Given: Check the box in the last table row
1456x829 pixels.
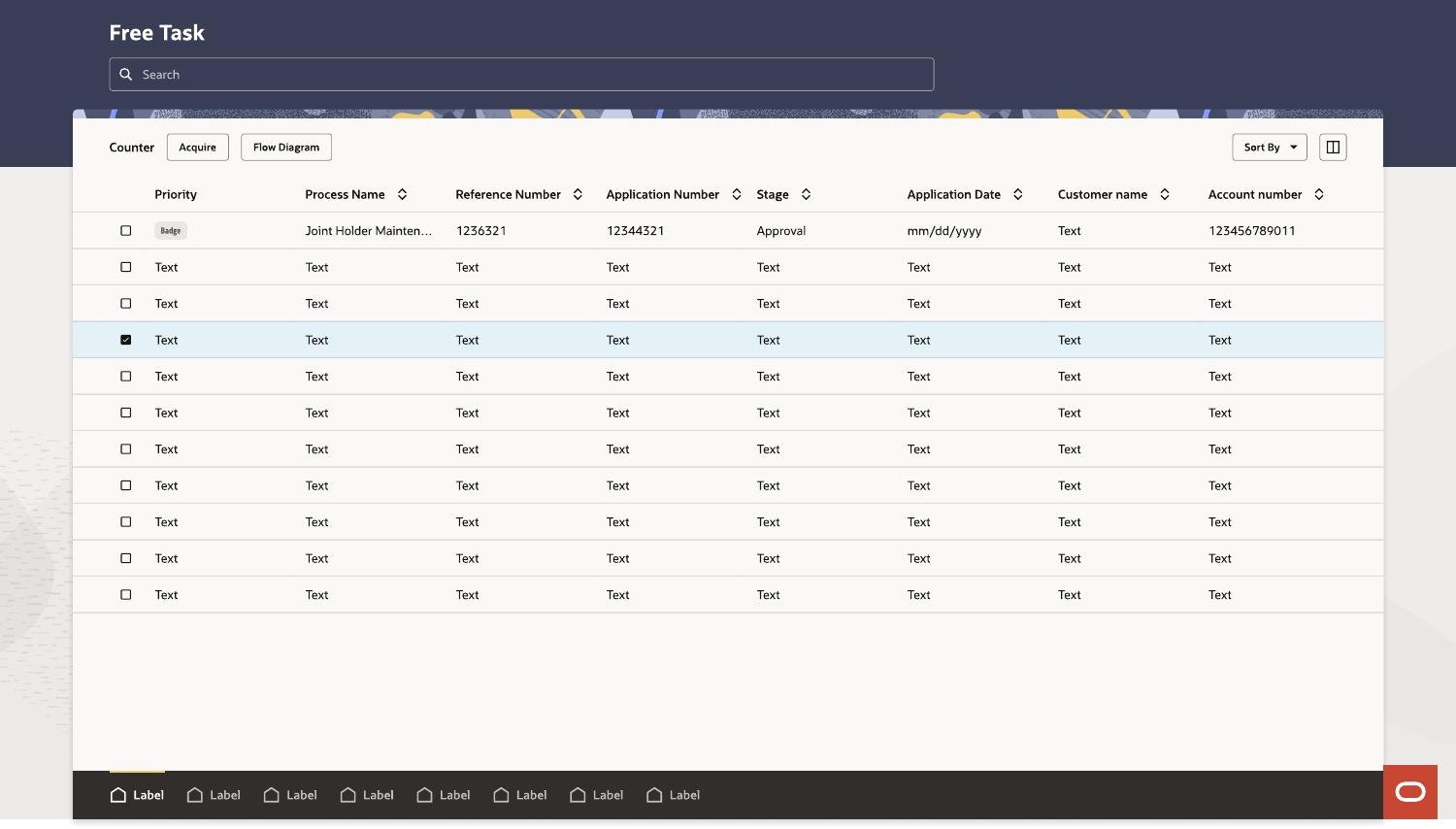Looking at the screenshot, I should tap(125, 595).
